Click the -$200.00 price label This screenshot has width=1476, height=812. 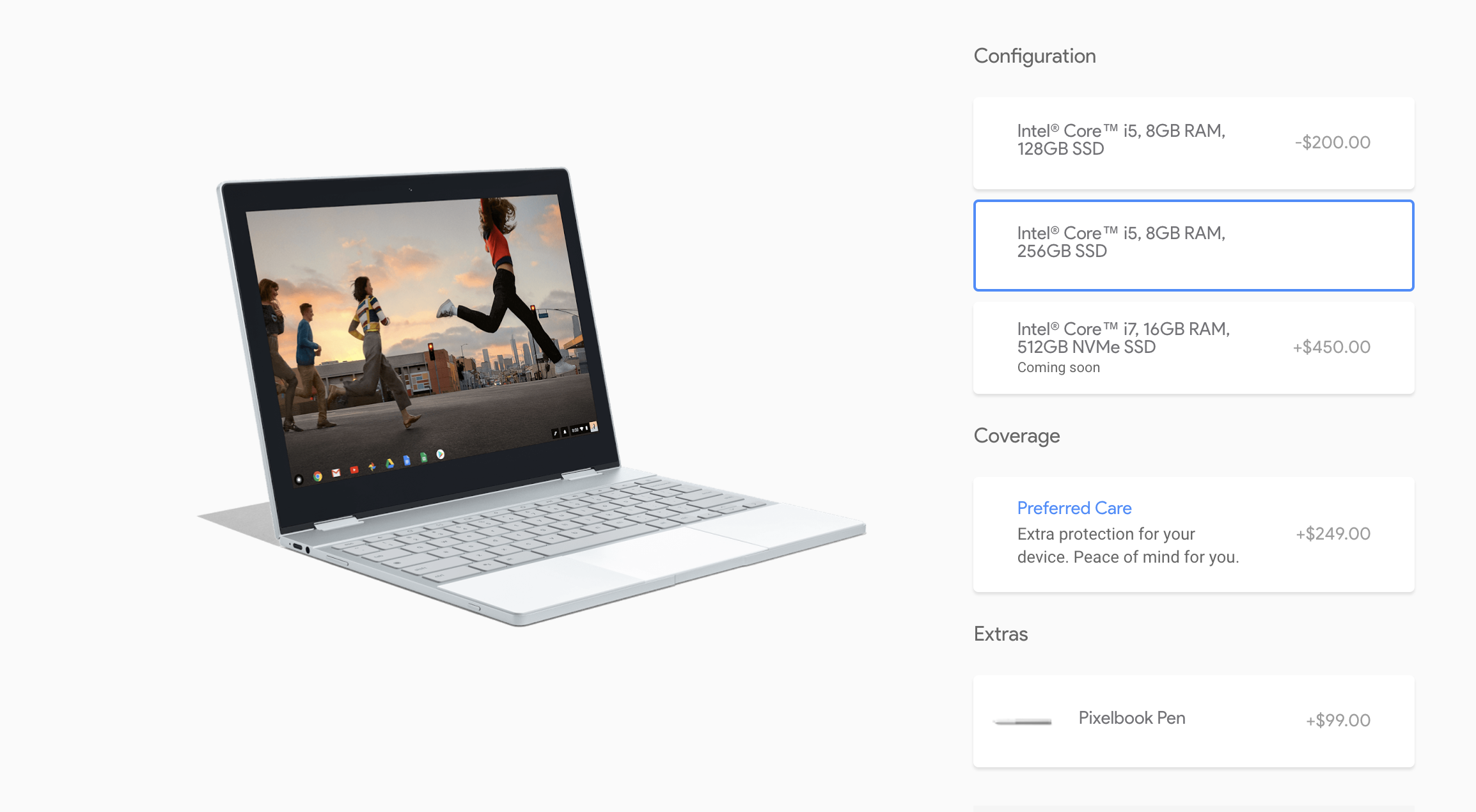pos(1332,142)
